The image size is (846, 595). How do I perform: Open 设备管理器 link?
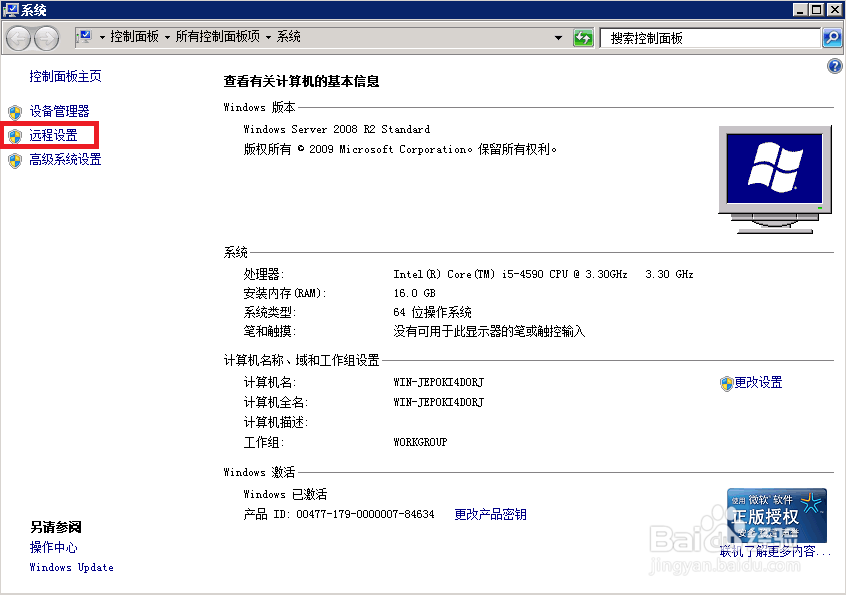click(59, 111)
